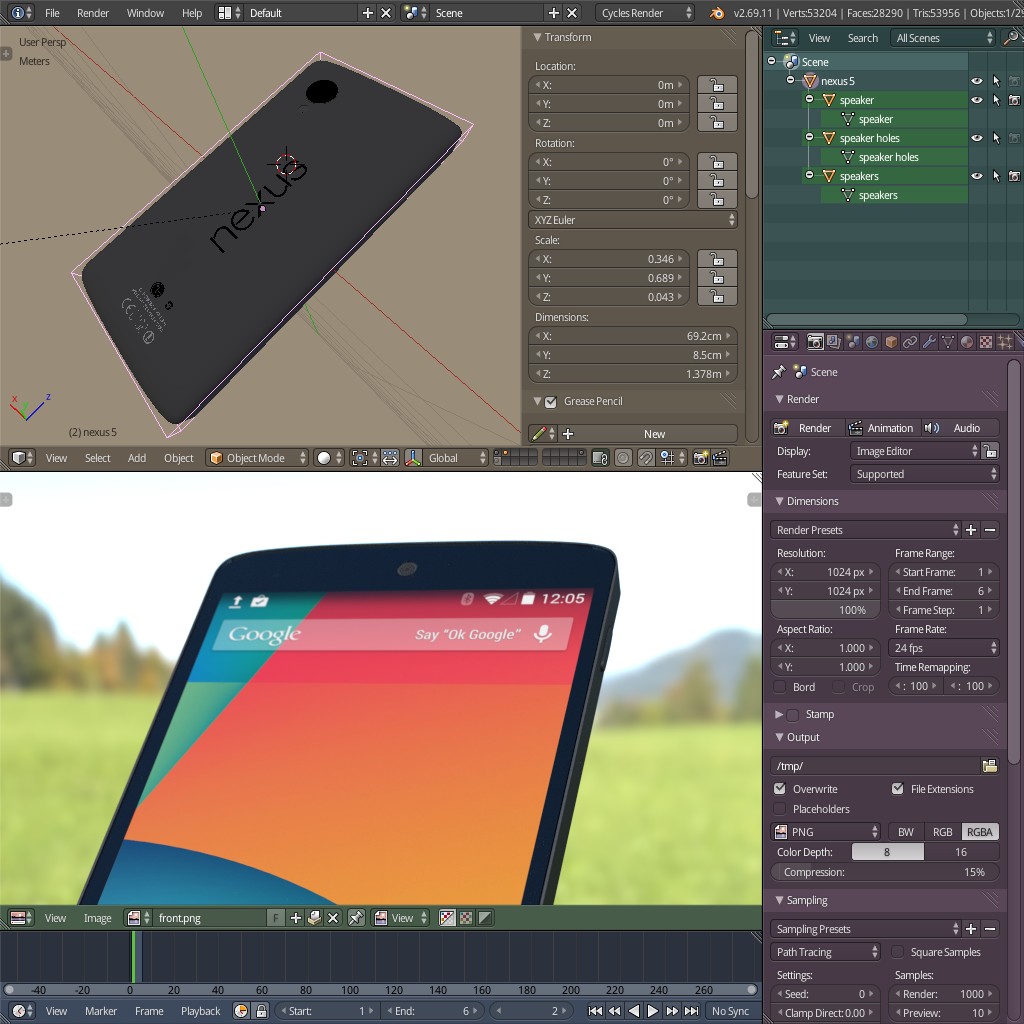
Task: Hide the speaker object in the outliner
Action: click(977, 99)
